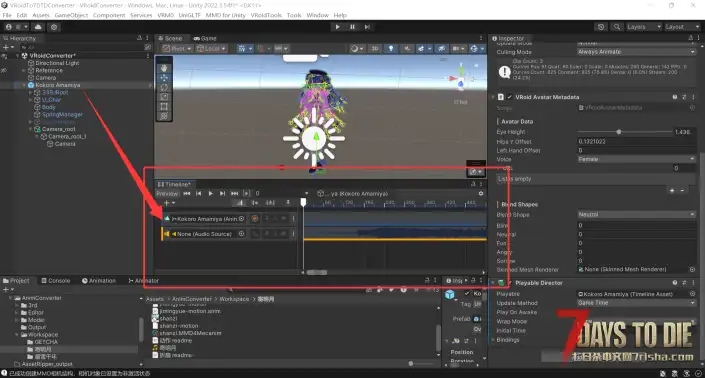
Task: Select the None (Audio Source) track binding picker
Action: 242,234
